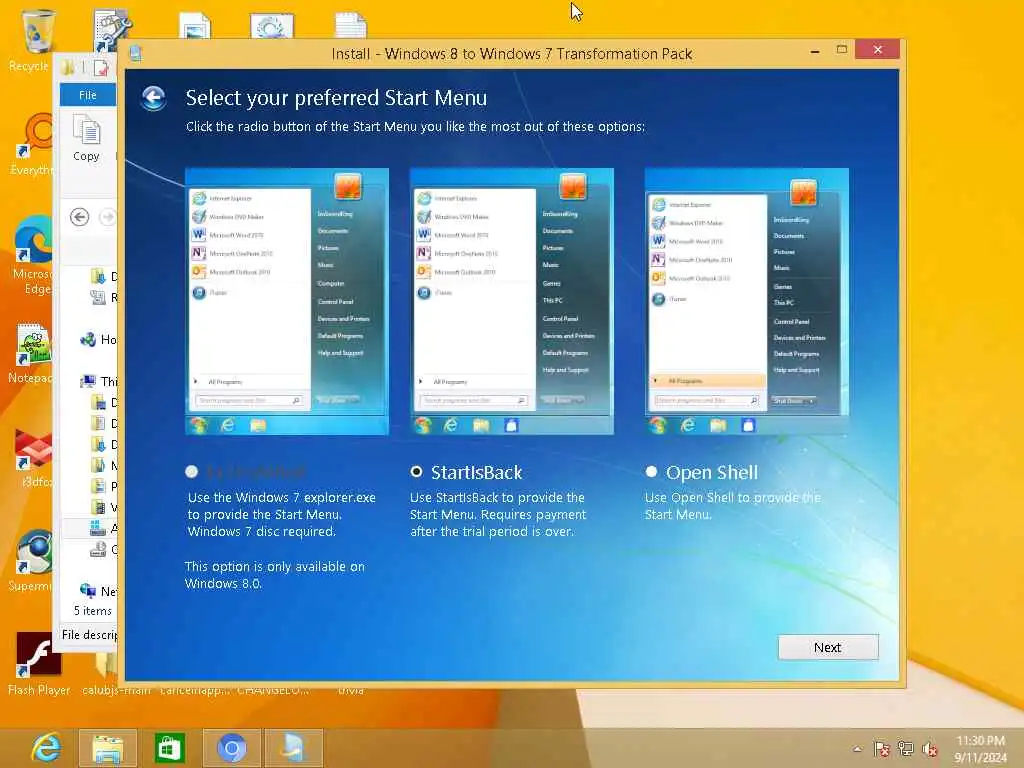
Task: Show hidden tray icons arrow
Action: [x=857, y=749]
